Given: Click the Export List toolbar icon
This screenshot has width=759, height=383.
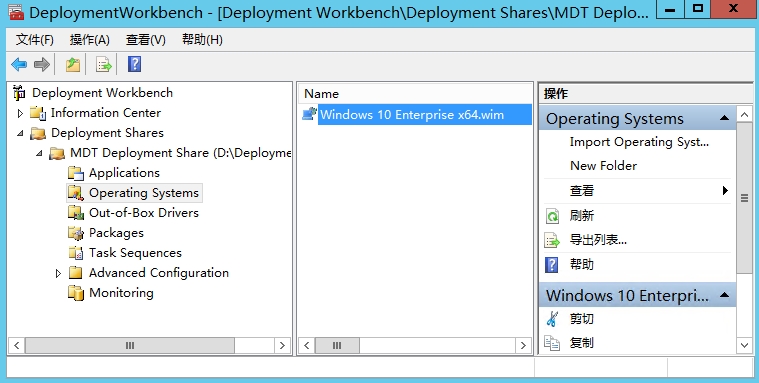Looking at the screenshot, I should (x=104, y=64).
